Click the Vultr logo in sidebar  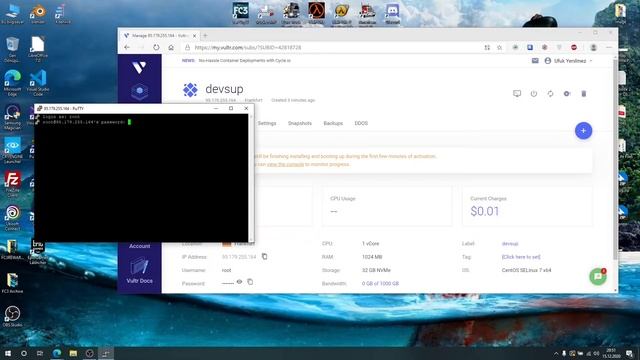point(139,67)
